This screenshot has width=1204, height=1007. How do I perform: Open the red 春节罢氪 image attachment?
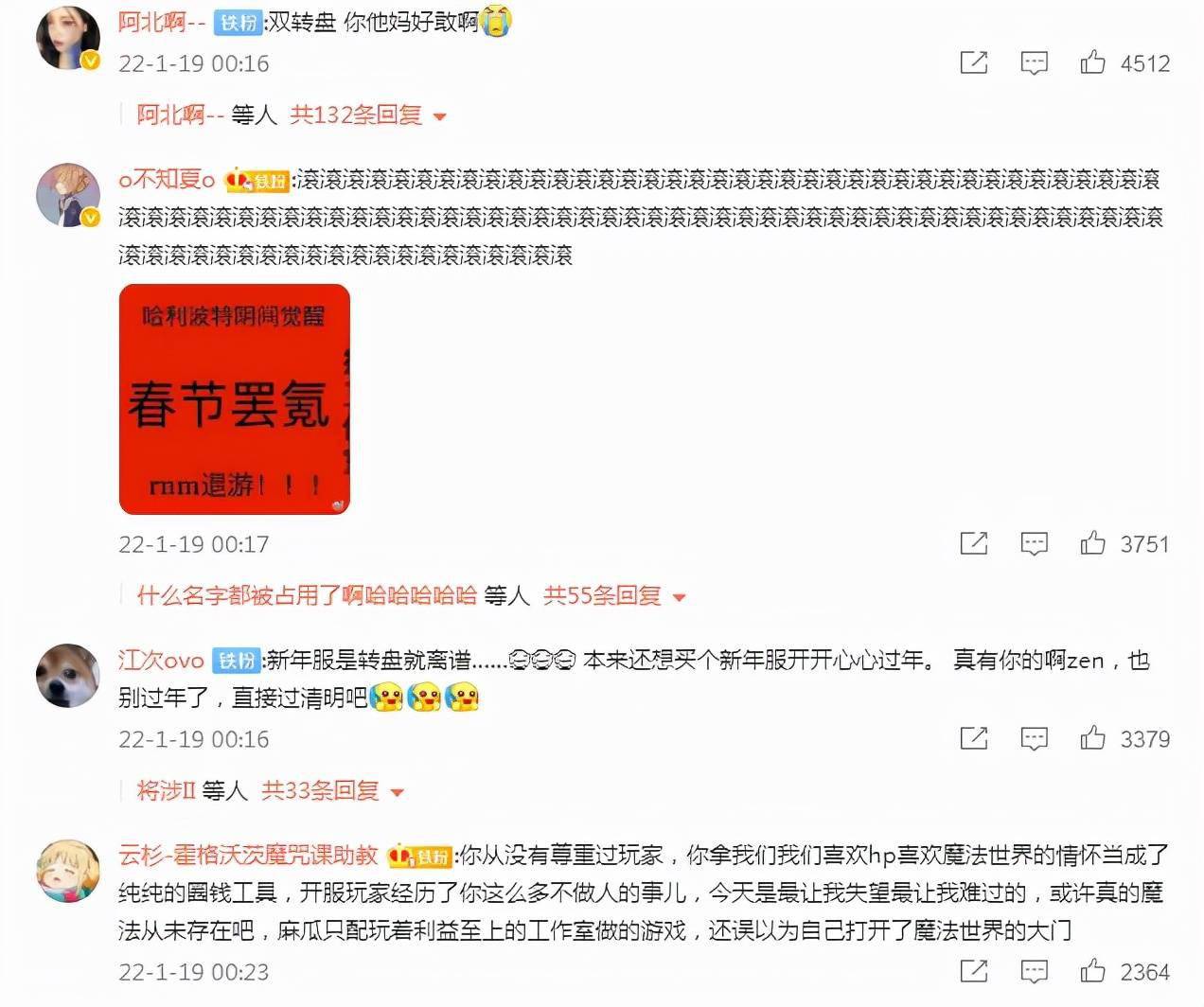click(x=235, y=399)
